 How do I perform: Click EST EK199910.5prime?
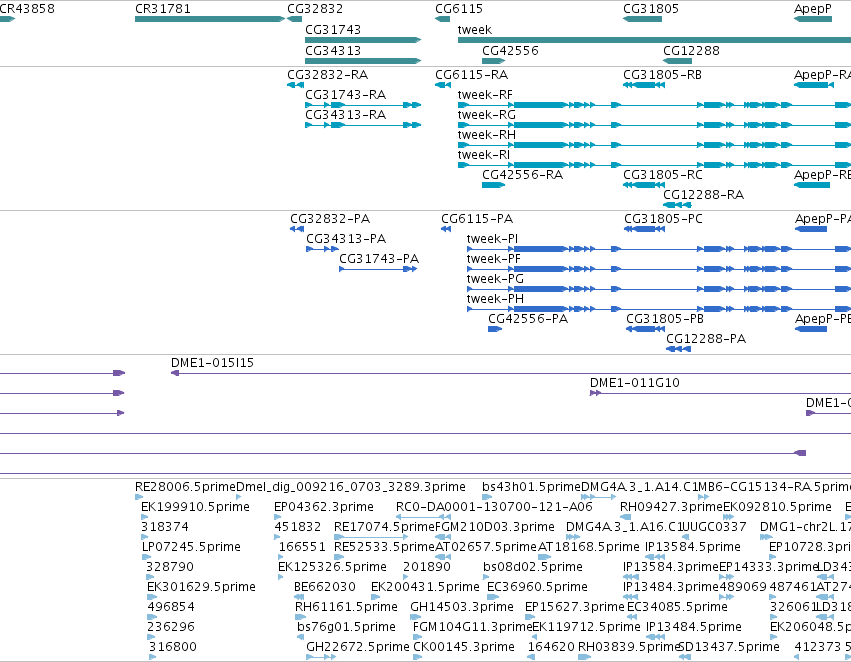point(195,507)
